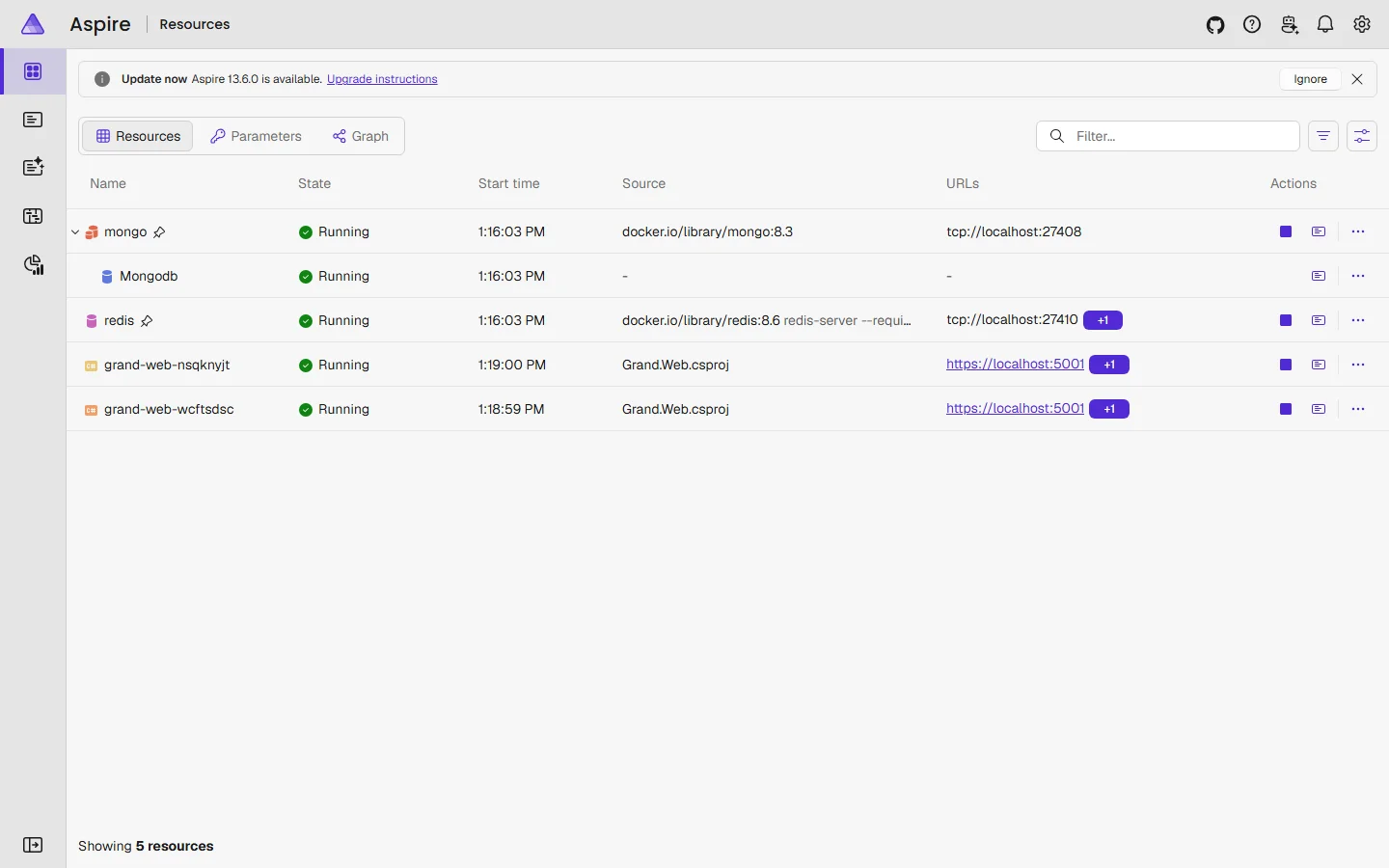The width and height of the screenshot is (1389, 868).
Task: Open the view options button
Action: 1362,136
